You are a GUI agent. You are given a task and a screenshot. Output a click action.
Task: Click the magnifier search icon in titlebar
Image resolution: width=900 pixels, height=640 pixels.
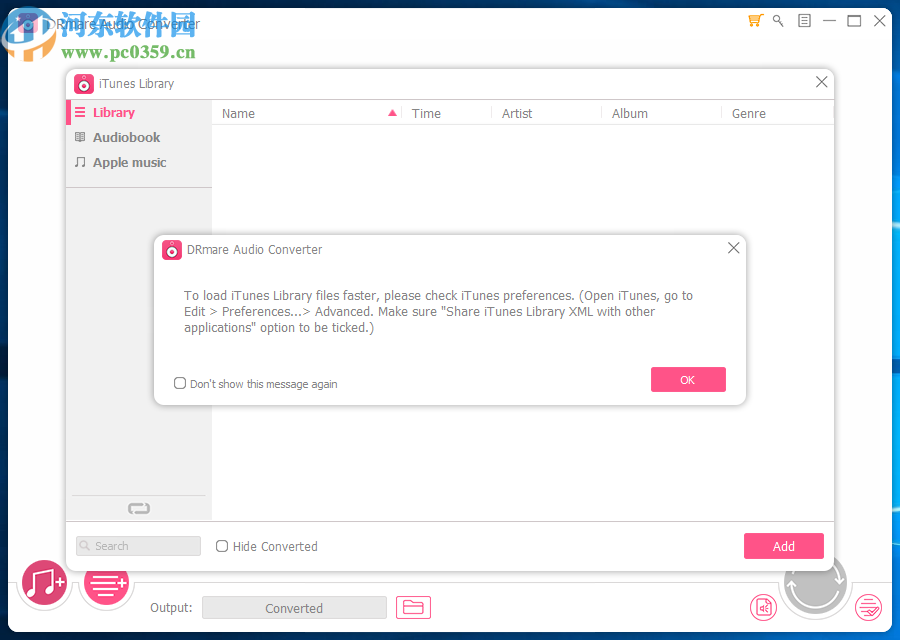pyautogui.click(x=778, y=20)
